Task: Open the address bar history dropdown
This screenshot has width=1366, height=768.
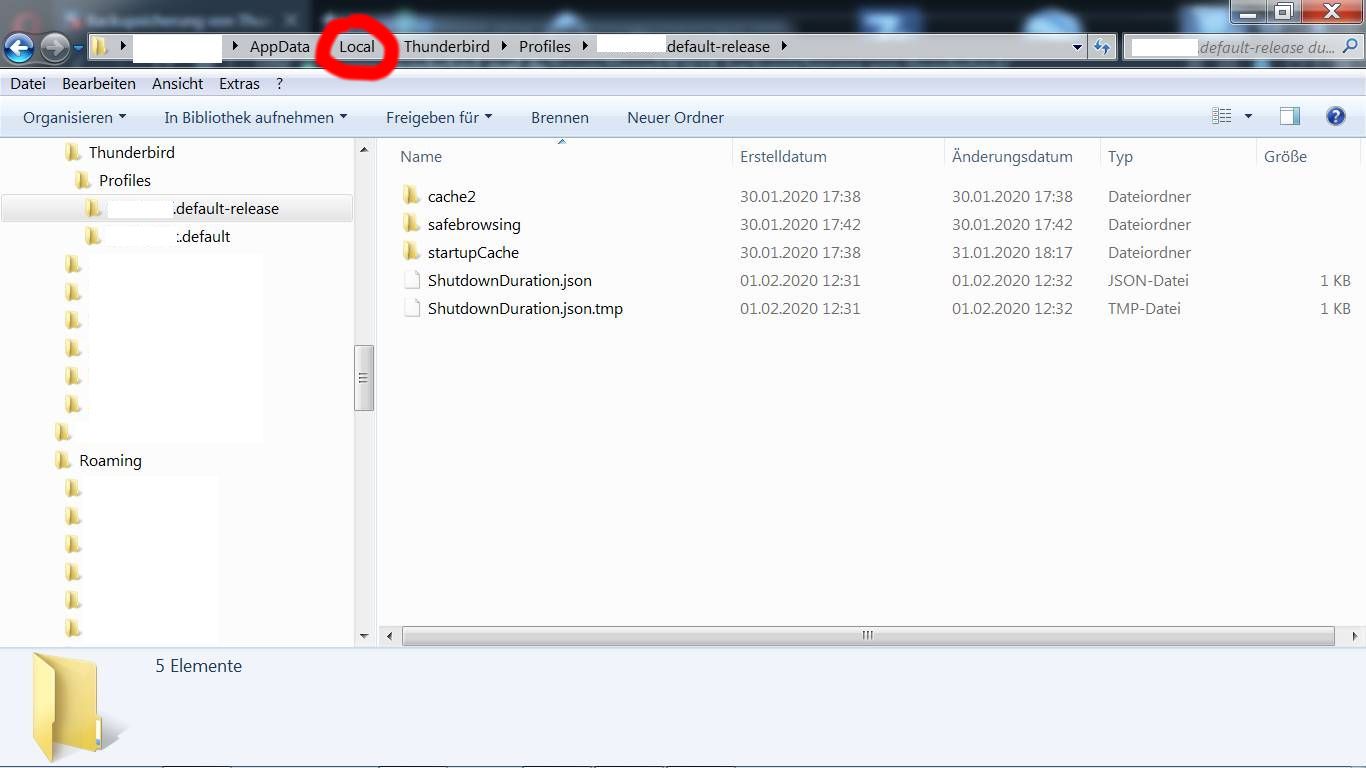Action: [x=1077, y=47]
